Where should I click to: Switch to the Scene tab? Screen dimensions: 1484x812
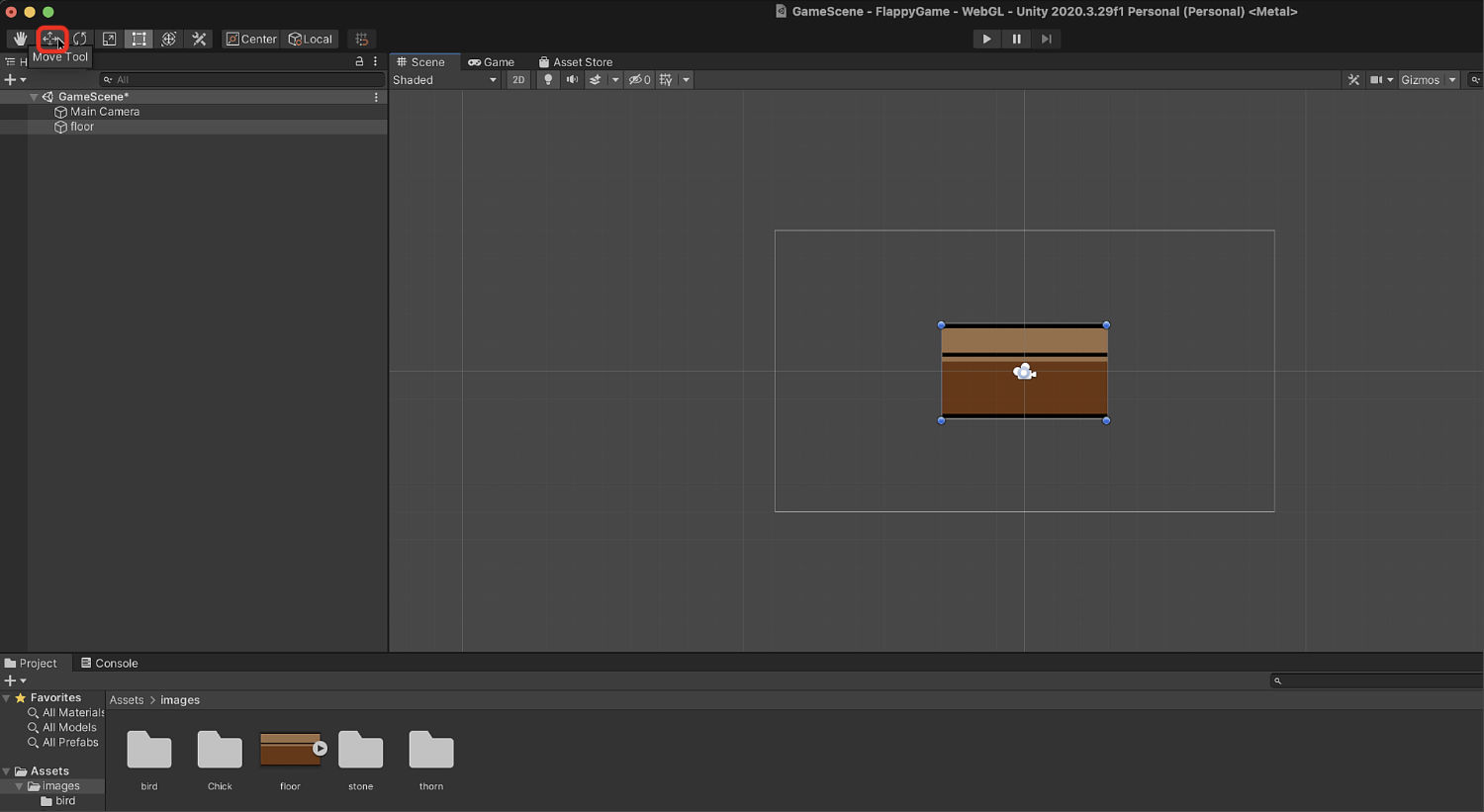coord(421,61)
